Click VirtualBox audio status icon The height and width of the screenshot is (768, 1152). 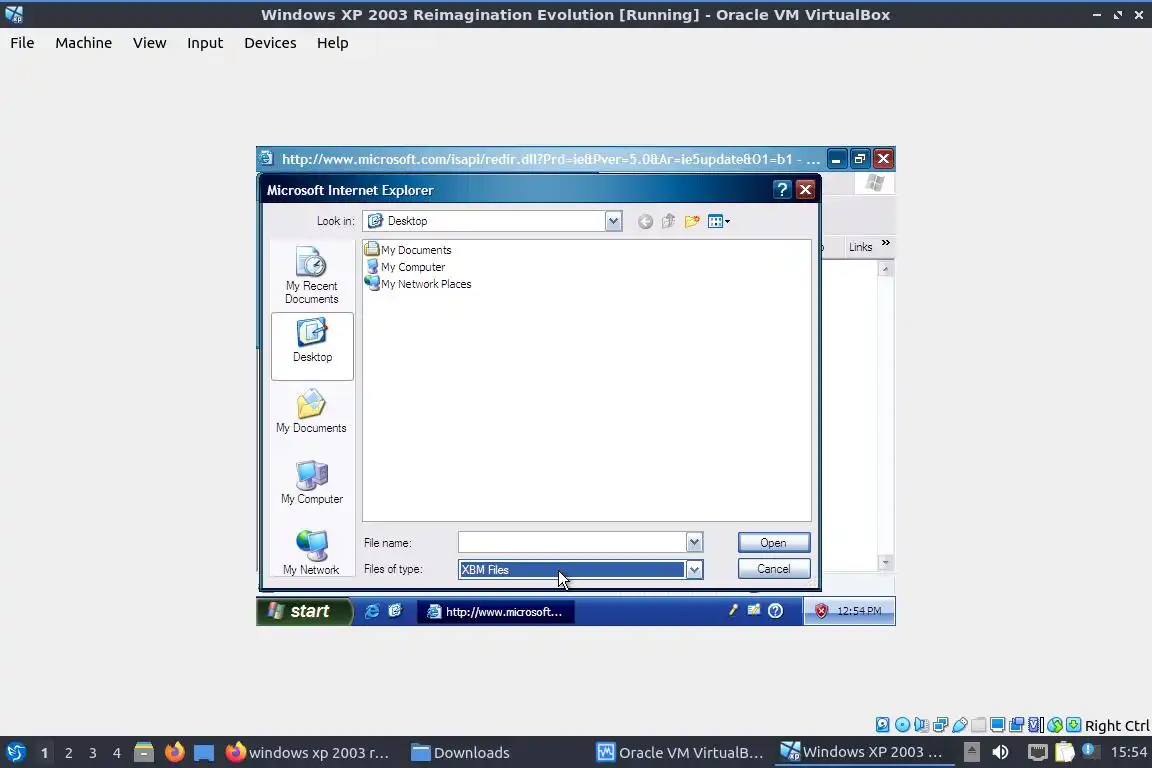pos(921,725)
